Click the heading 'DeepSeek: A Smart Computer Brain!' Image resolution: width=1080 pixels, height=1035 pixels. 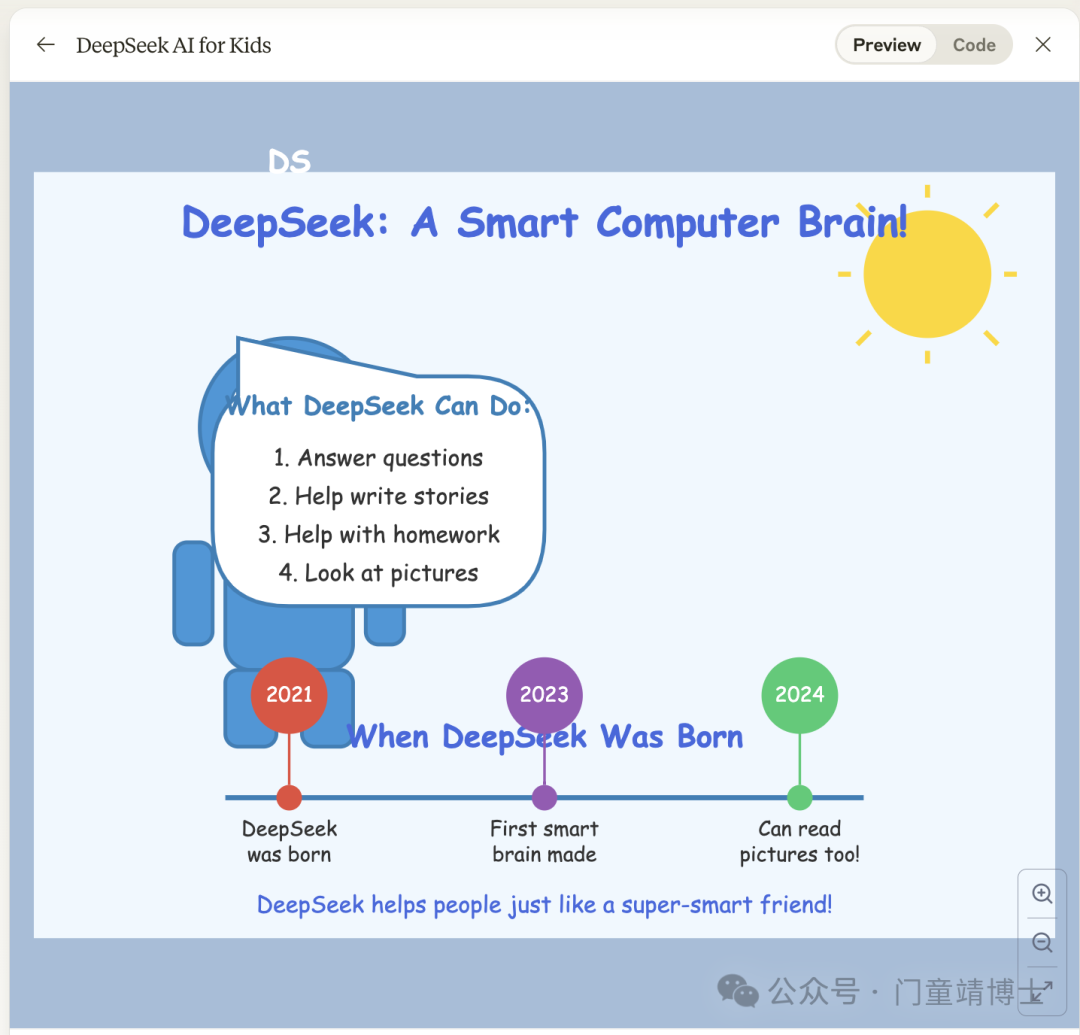(x=544, y=223)
